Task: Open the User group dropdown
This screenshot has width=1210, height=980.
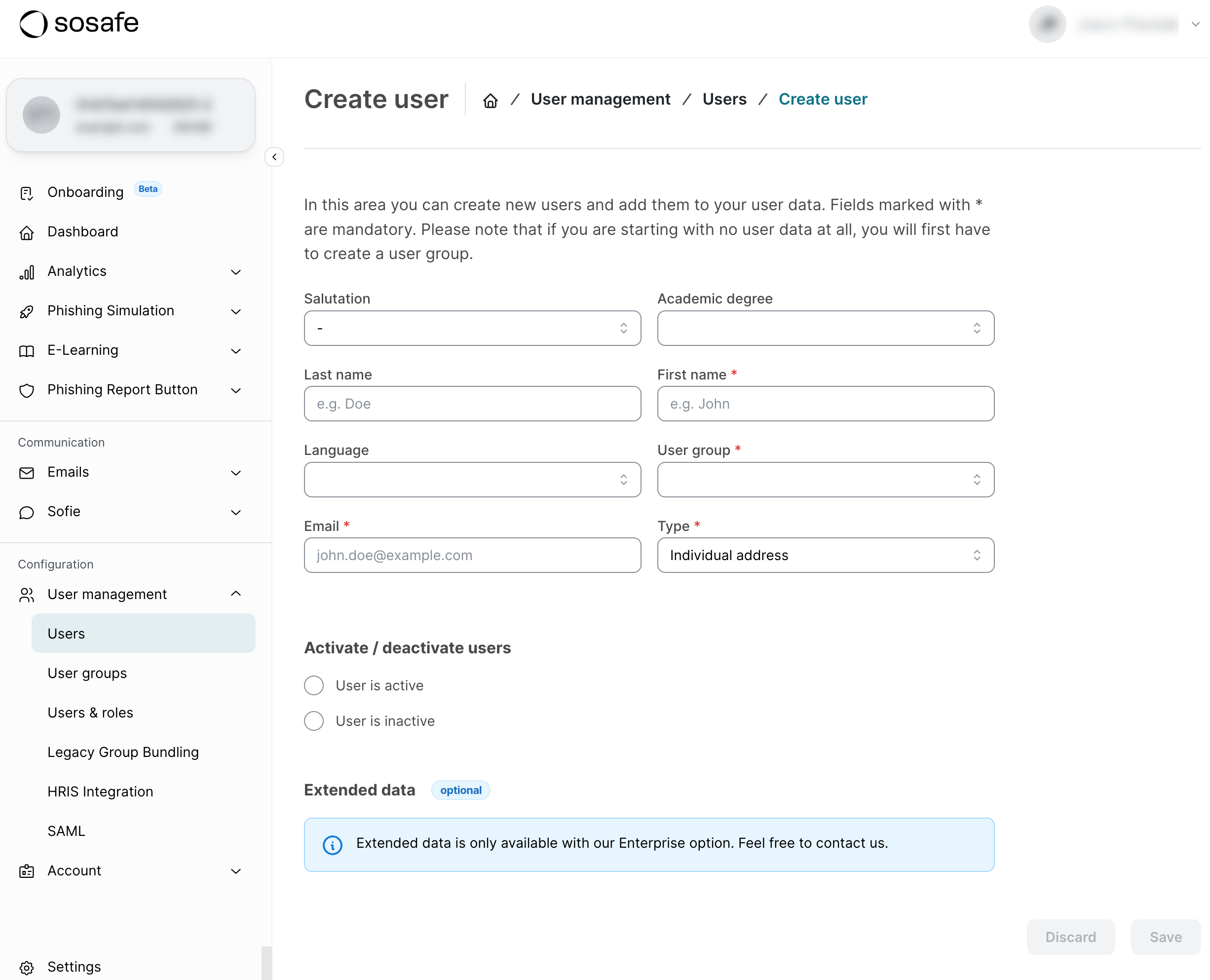Action: (825, 479)
